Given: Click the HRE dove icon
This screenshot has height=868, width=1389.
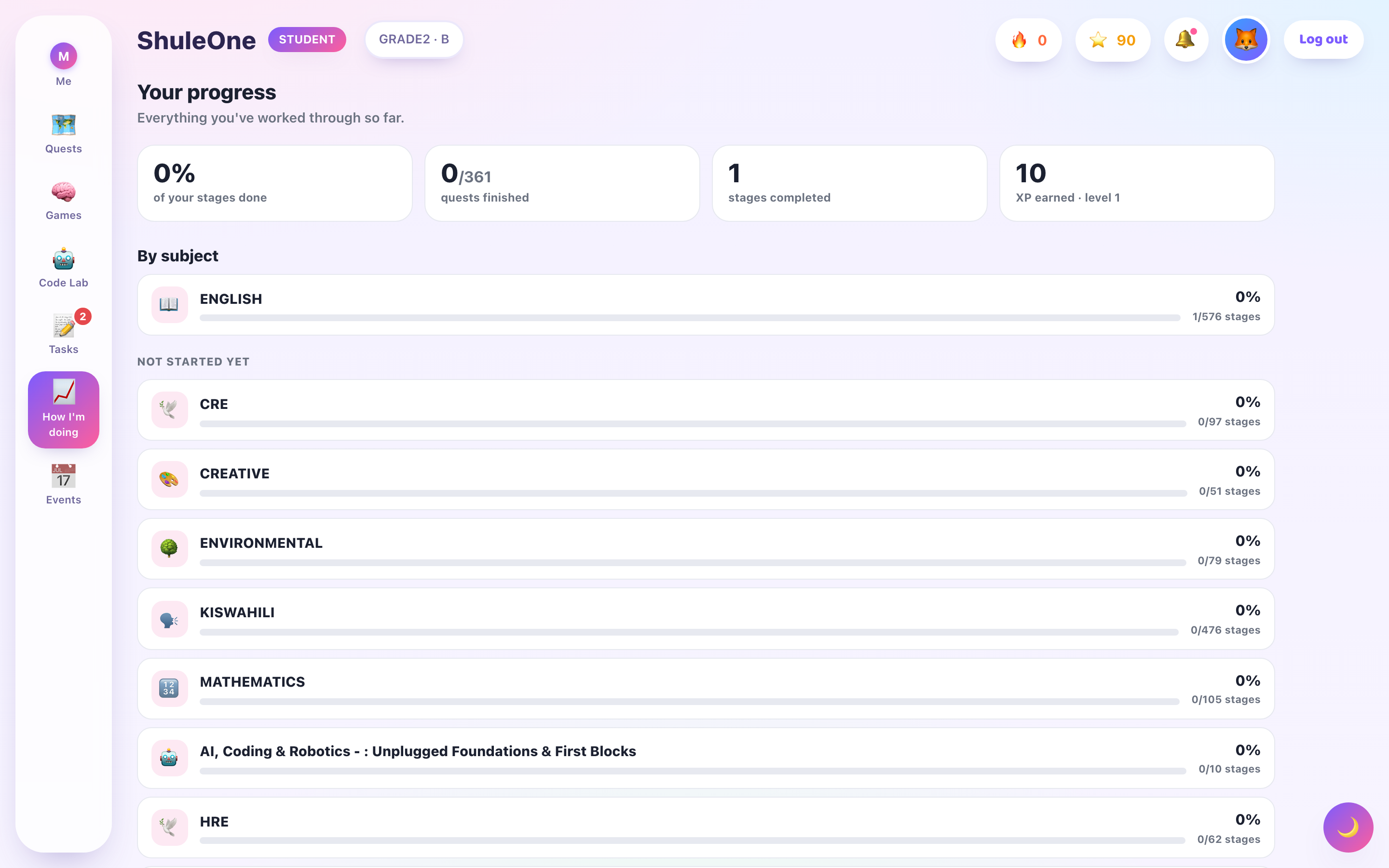Looking at the screenshot, I should 169,827.
